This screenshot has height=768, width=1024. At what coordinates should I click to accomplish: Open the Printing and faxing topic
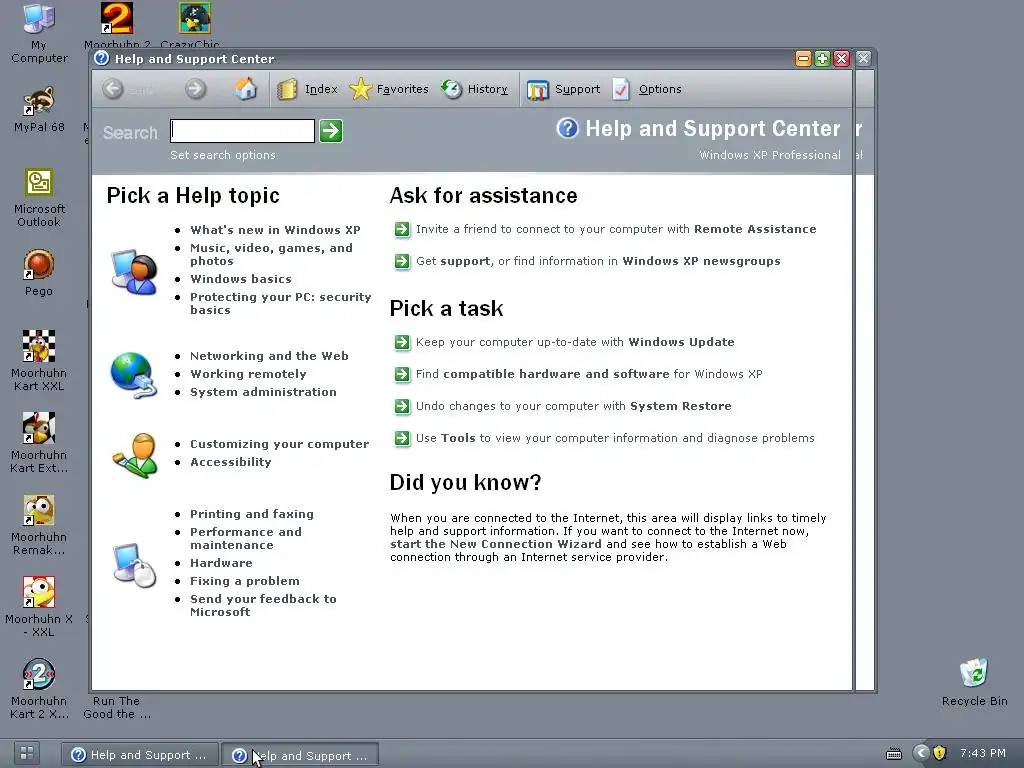coord(251,514)
